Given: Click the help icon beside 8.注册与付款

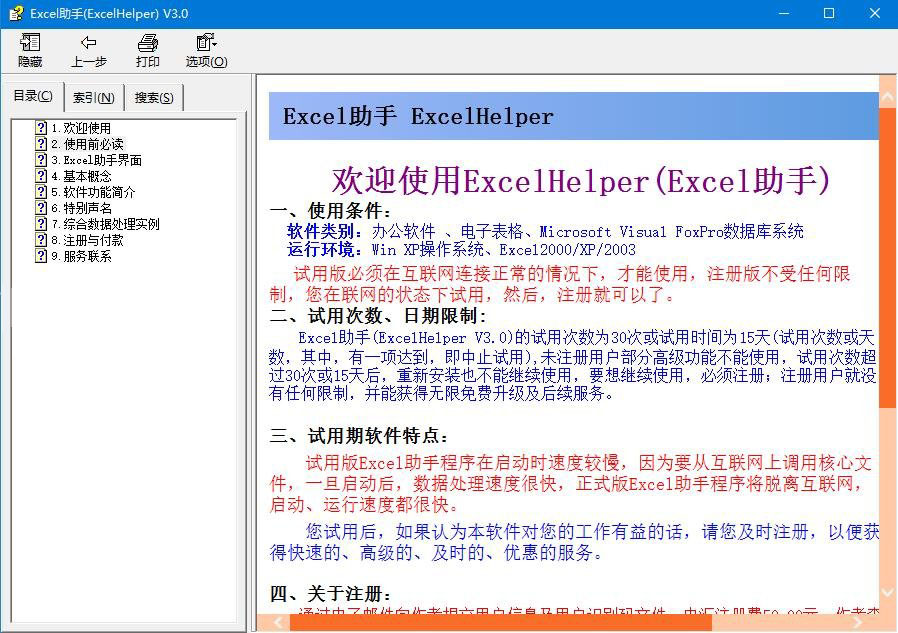Looking at the screenshot, I should coord(41,239).
